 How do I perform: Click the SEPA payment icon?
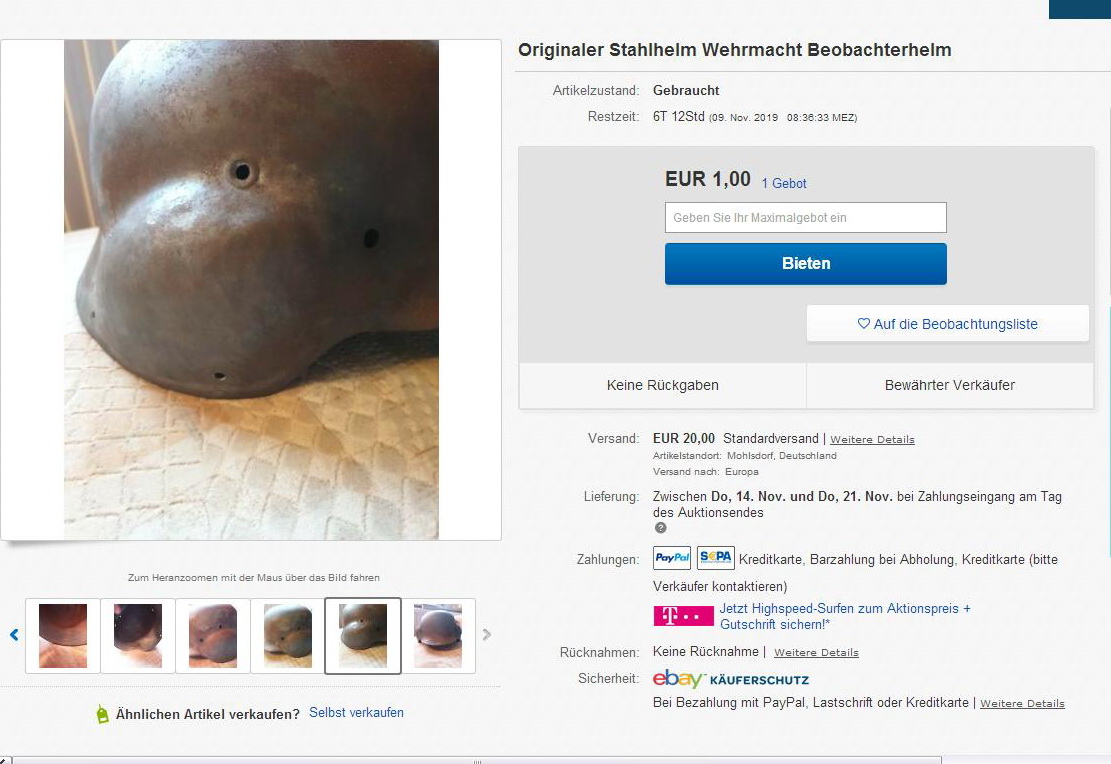716,558
